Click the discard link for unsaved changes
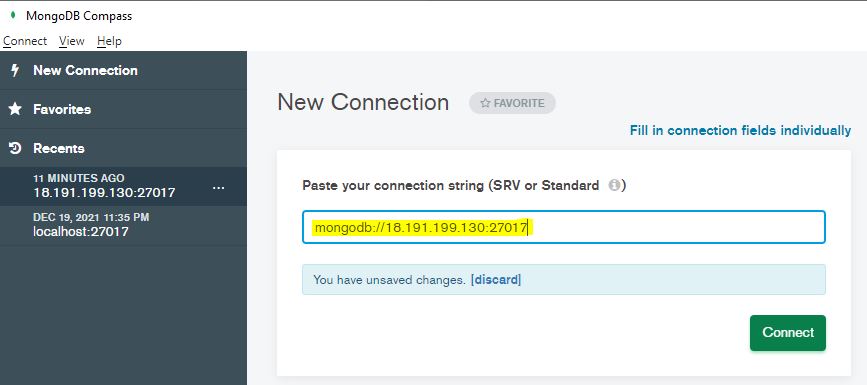 (495, 280)
